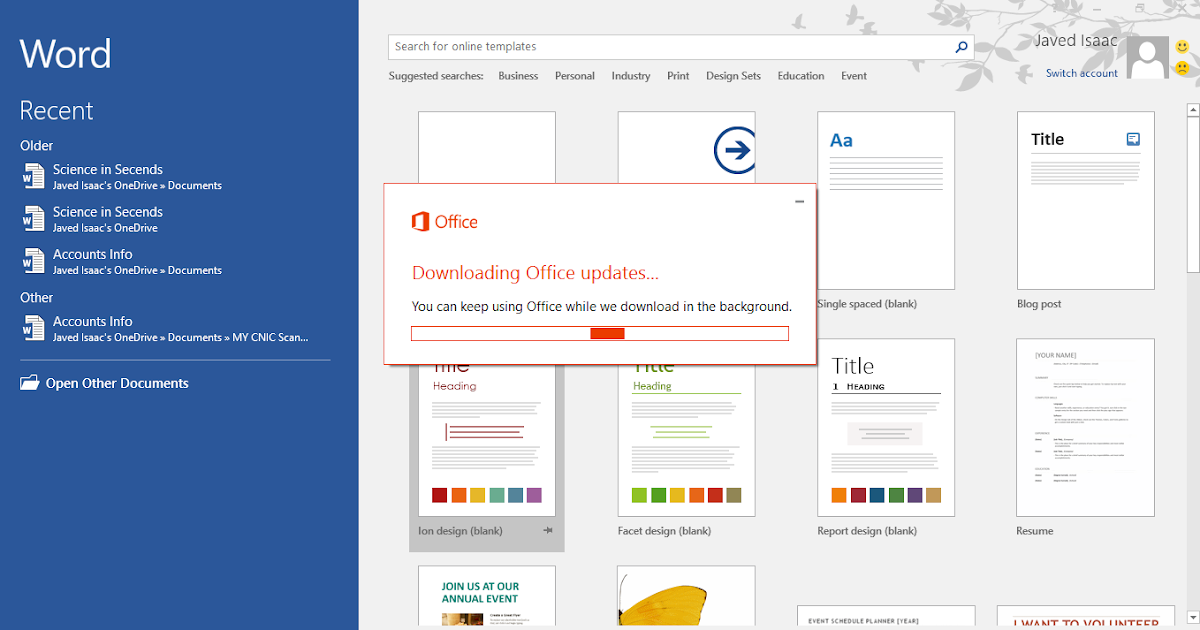Open the Ion design blank template

tap(486, 440)
